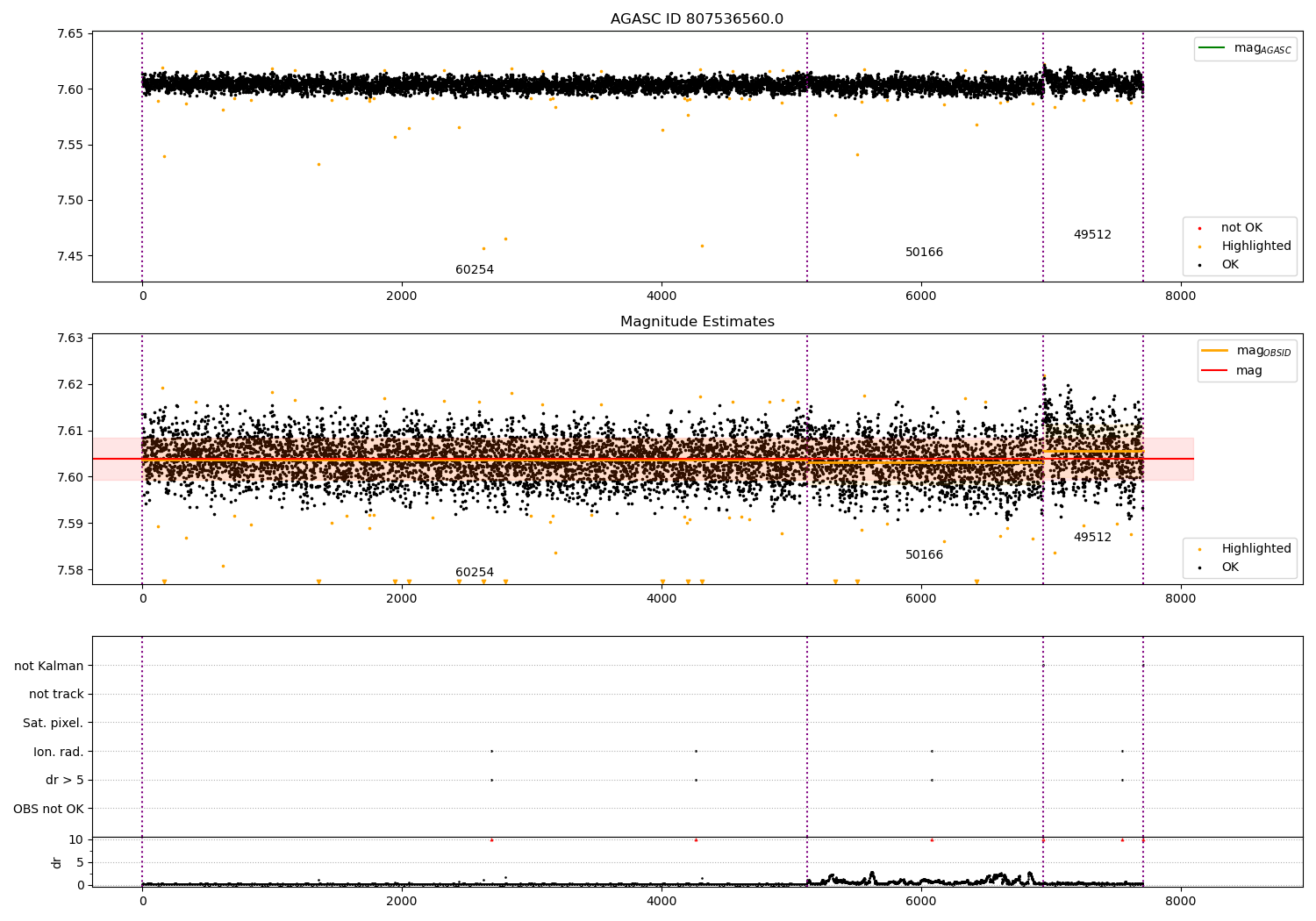Click the 'mag AGASC' legend entry in top plot
Viewport: 1316px width, 921px height.
click(1246, 49)
